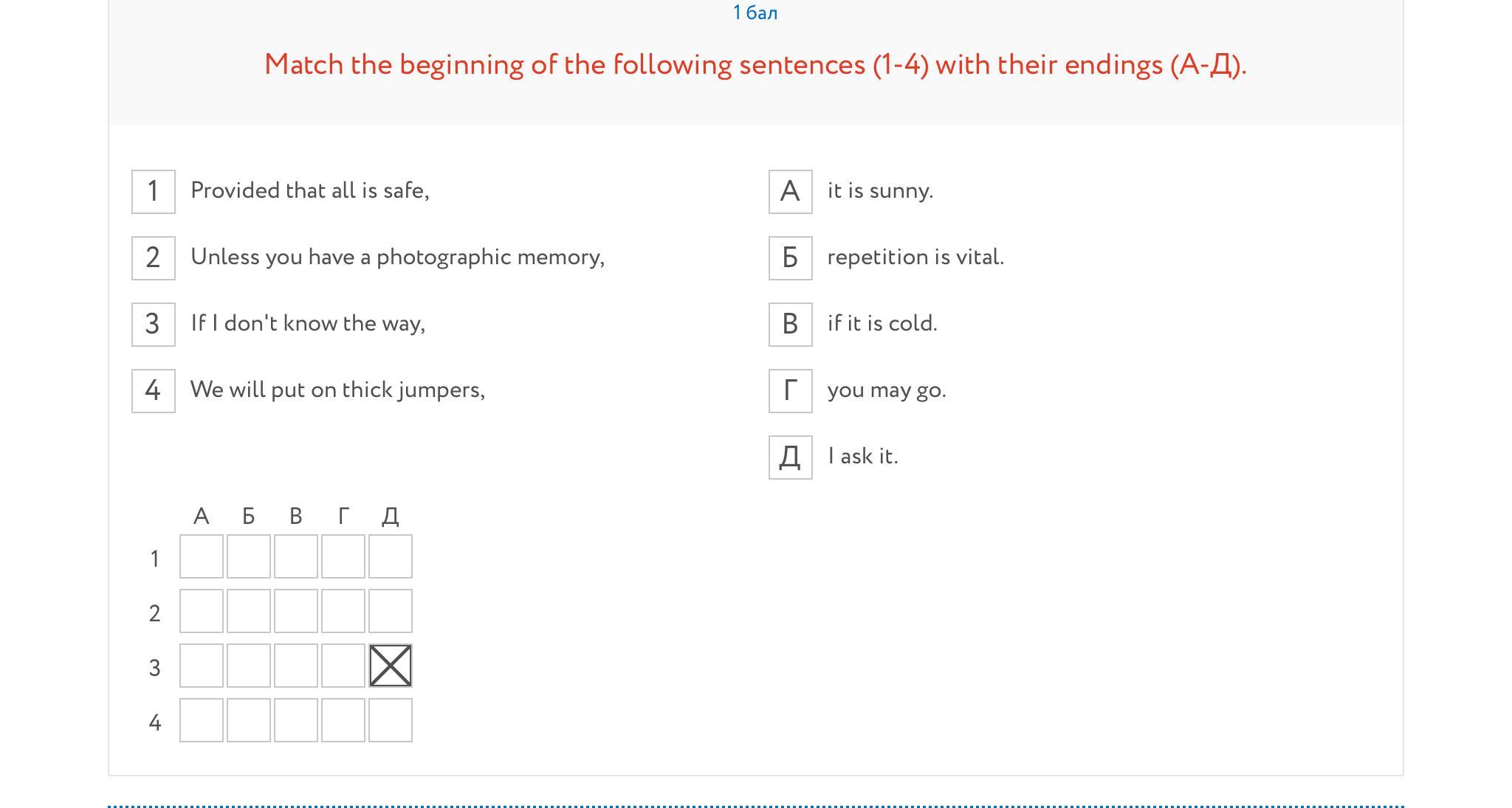Select row 4 column Г in answer grid
The width and height of the screenshot is (1512, 808).
[343, 720]
